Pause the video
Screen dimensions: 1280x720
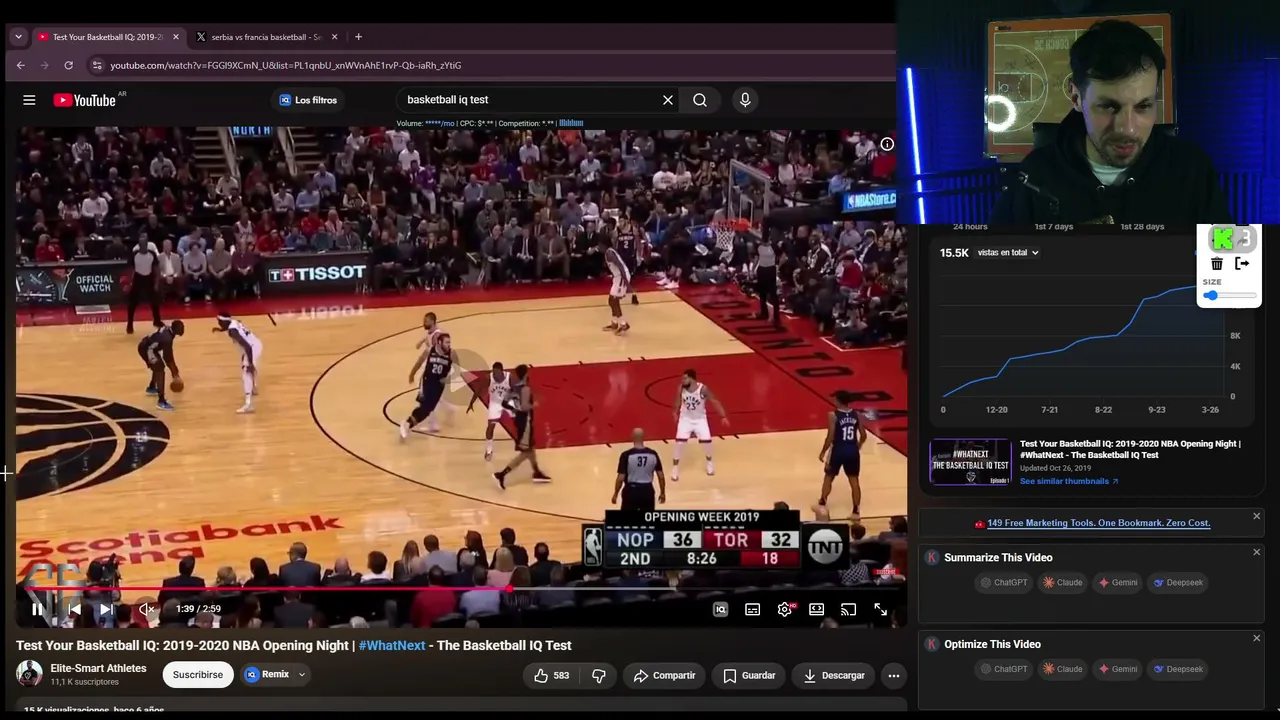tap(38, 609)
